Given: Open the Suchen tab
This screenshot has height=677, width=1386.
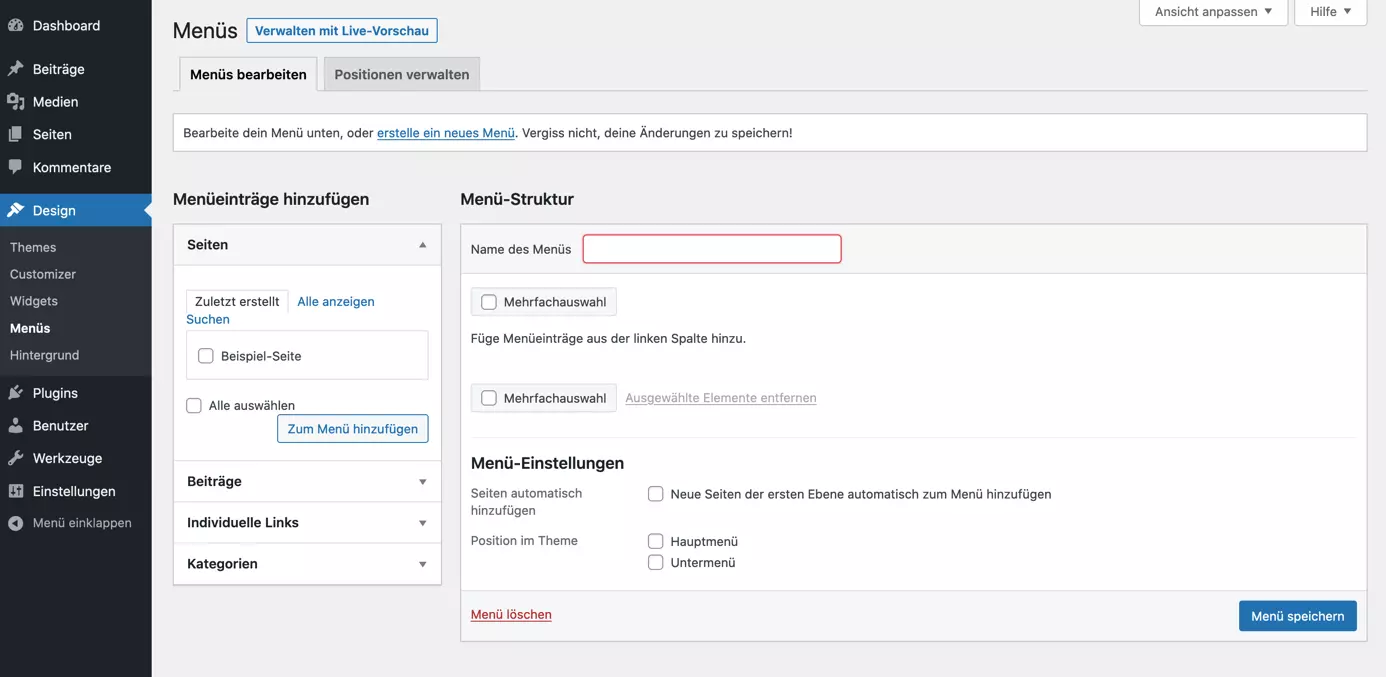Looking at the screenshot, I should point(208,319).
